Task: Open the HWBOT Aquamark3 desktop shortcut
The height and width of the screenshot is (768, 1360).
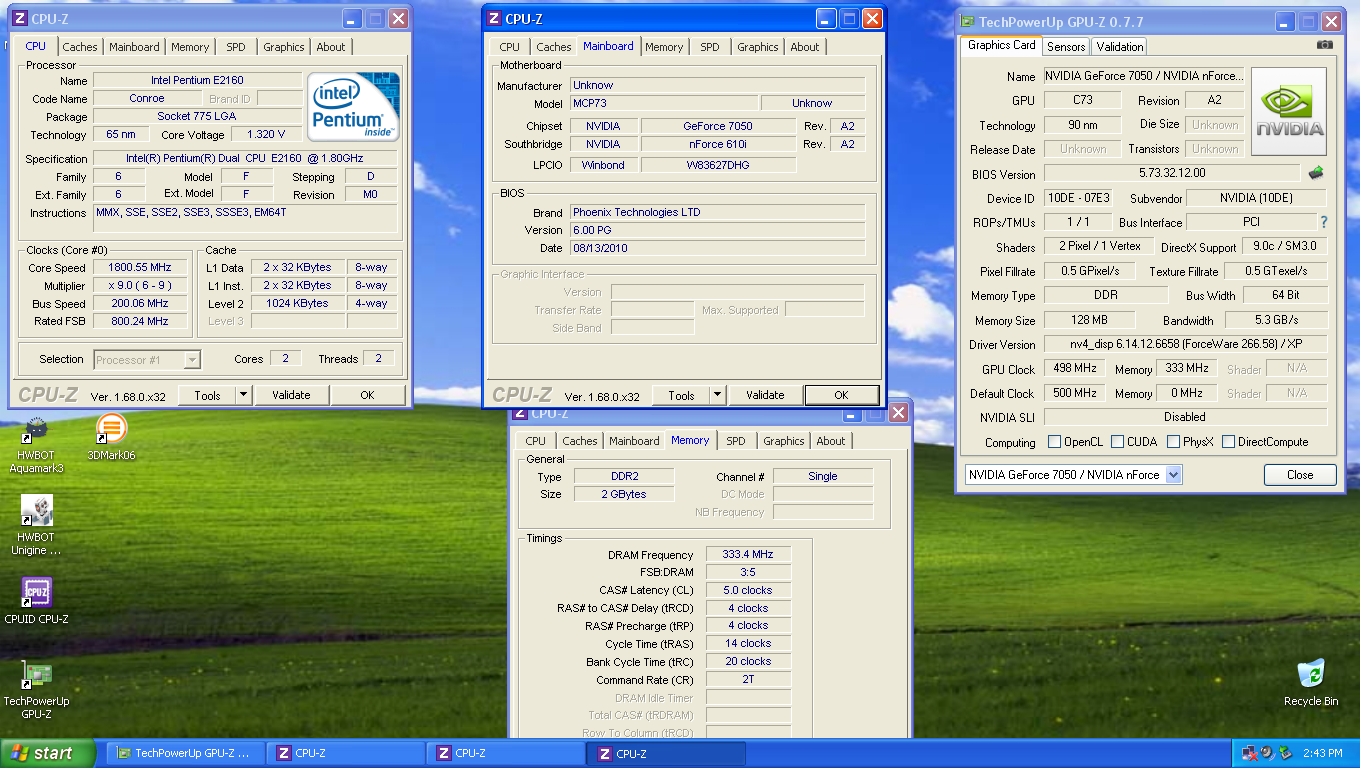Action: 36,445
